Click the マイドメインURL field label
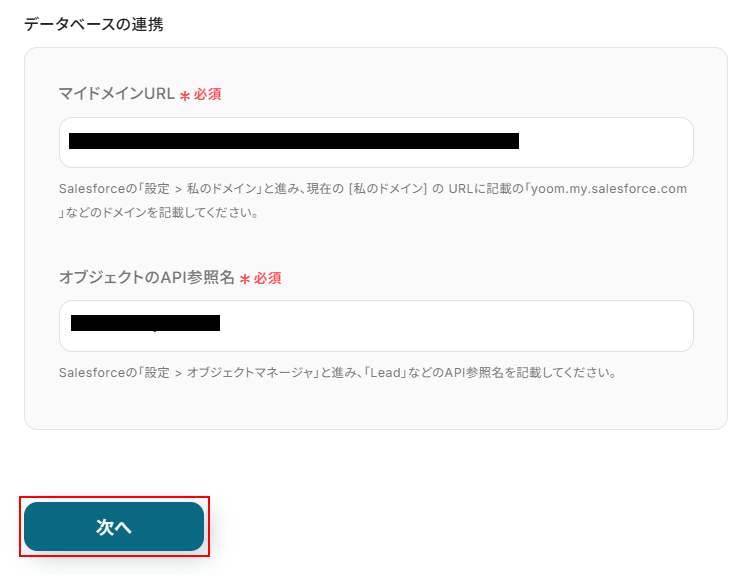 pyautogui.click(x=116, y=94)
